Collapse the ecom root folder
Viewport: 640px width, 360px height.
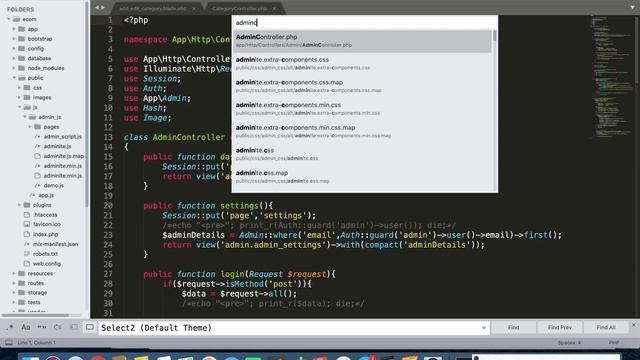(x=9, y=19)
